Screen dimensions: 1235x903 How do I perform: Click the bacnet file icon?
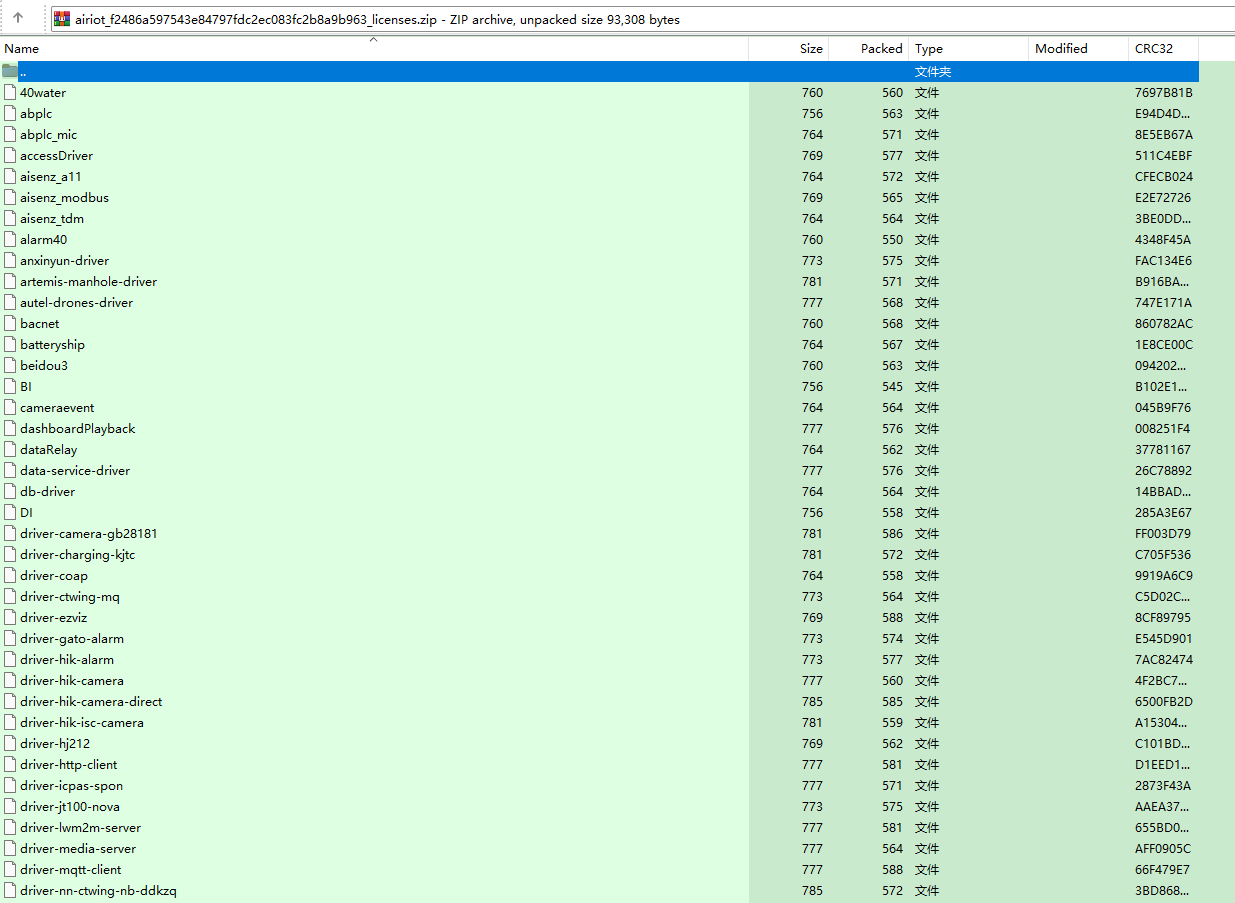(10, 323)
